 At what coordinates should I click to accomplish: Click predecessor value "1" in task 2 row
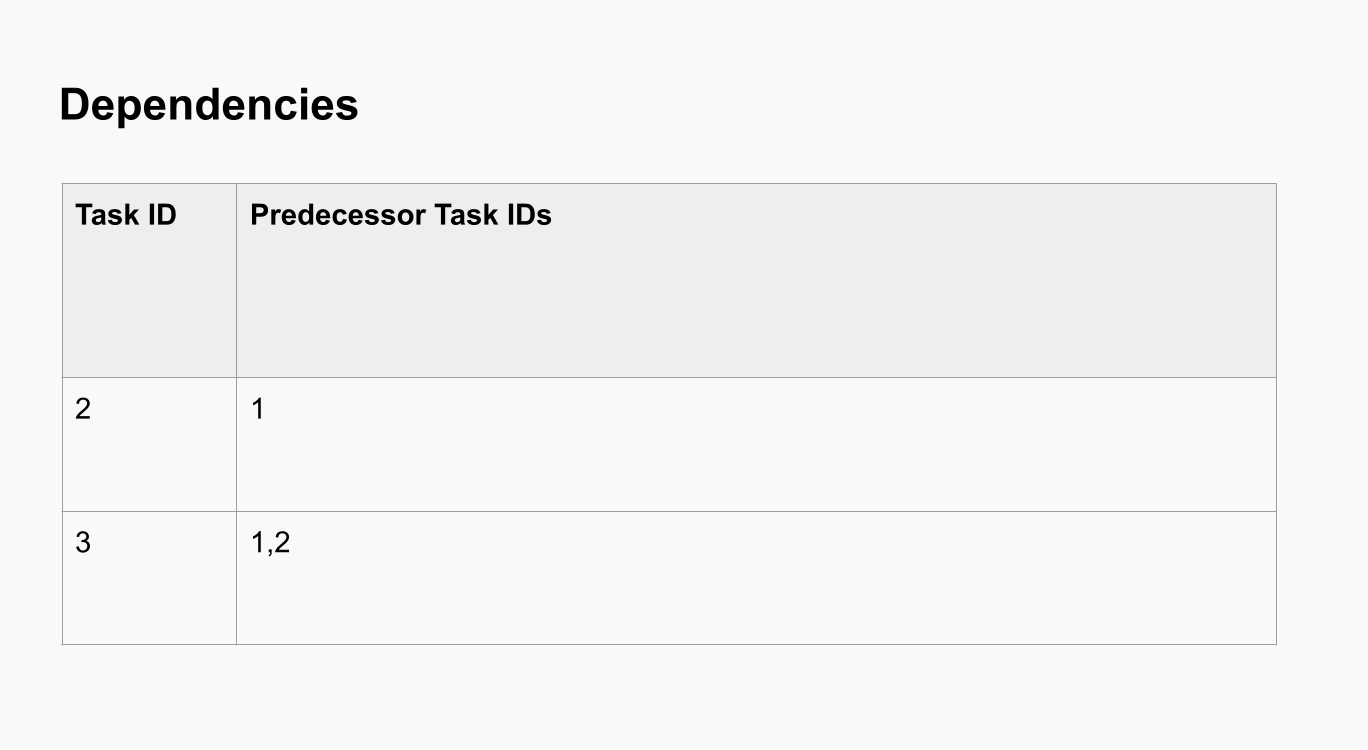coord(258,409)
